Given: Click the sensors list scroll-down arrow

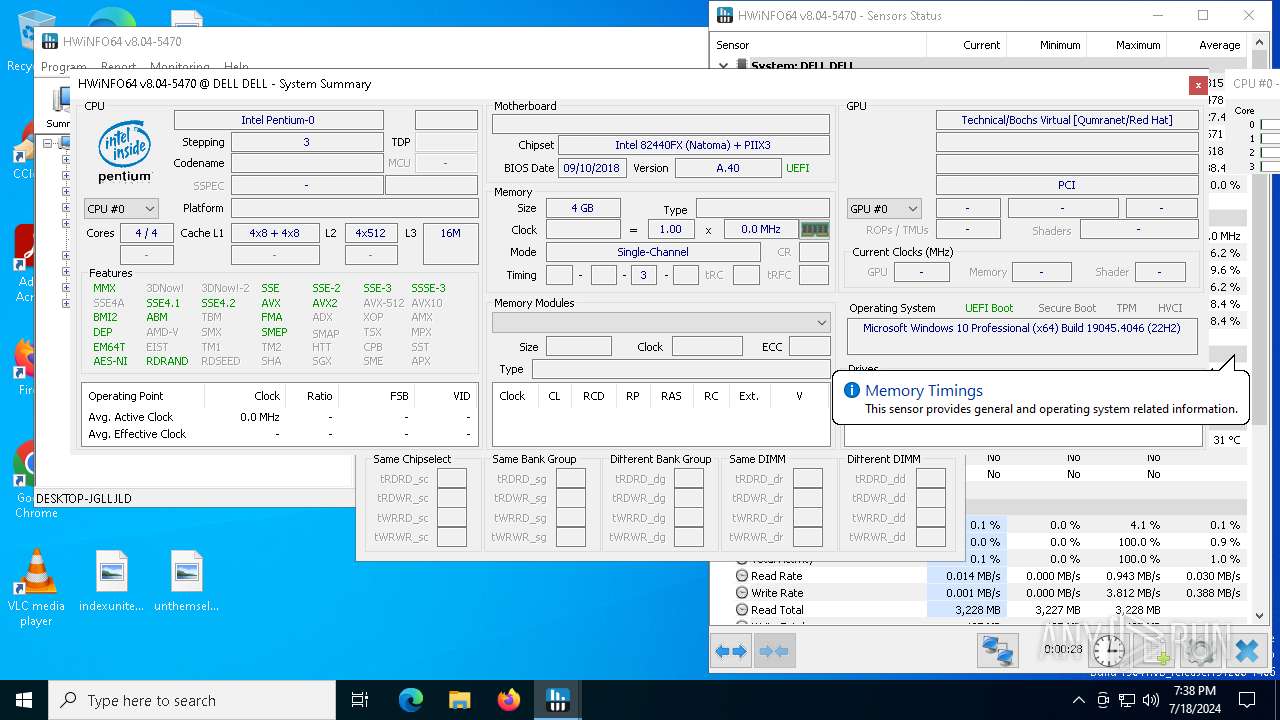Looking at the screenshot, I should pos(1261,616).
